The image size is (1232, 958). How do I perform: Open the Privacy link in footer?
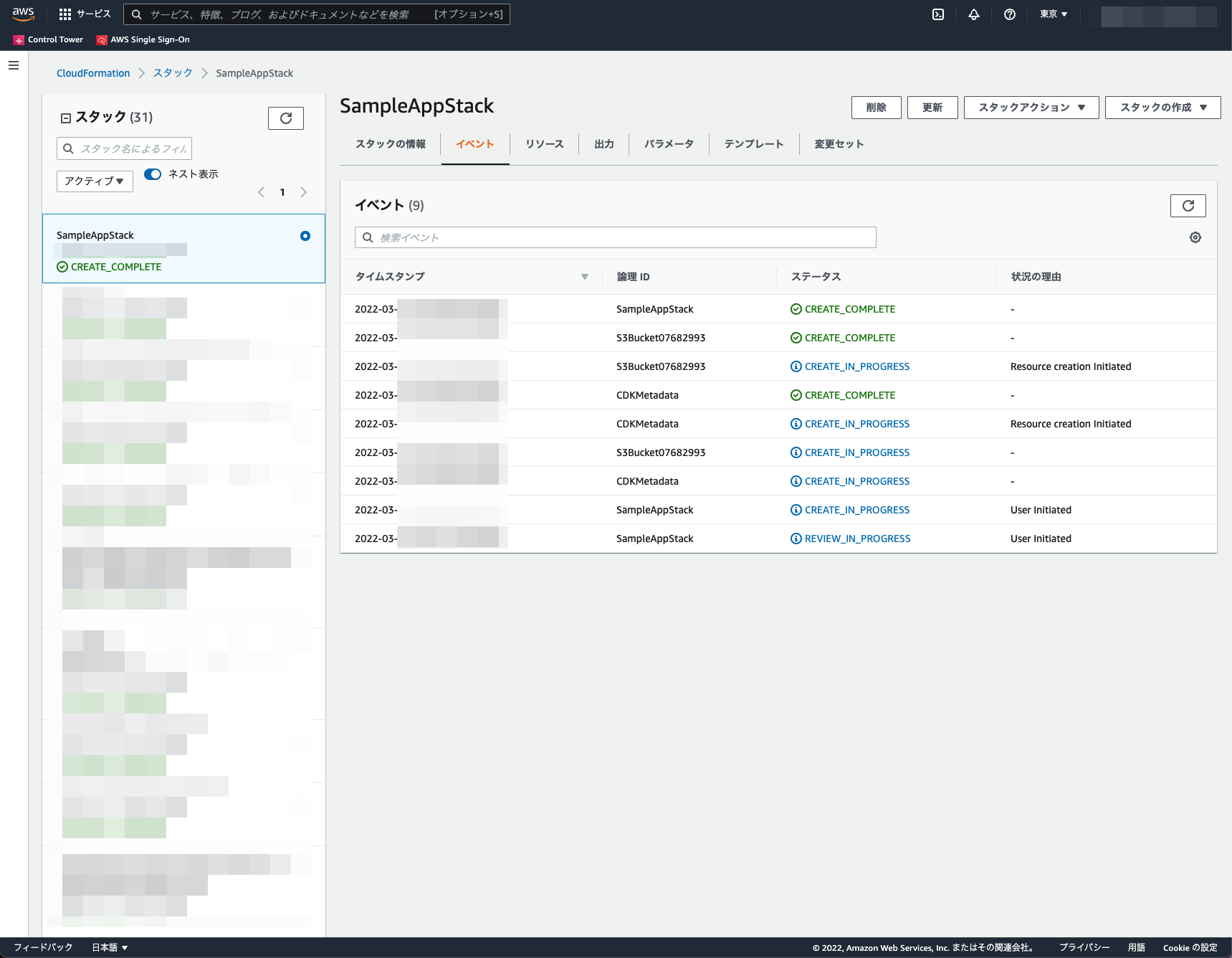click(1084, 947)
